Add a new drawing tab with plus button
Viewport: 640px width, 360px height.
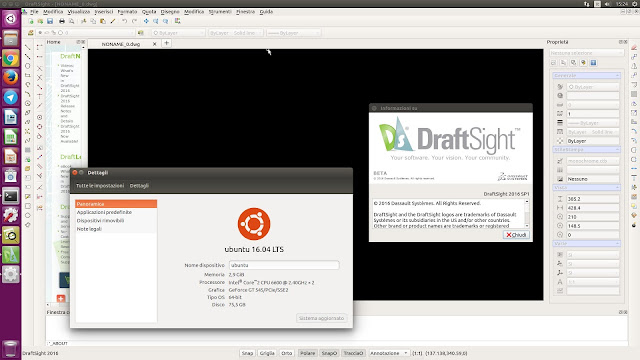click(x=167, y=43)
